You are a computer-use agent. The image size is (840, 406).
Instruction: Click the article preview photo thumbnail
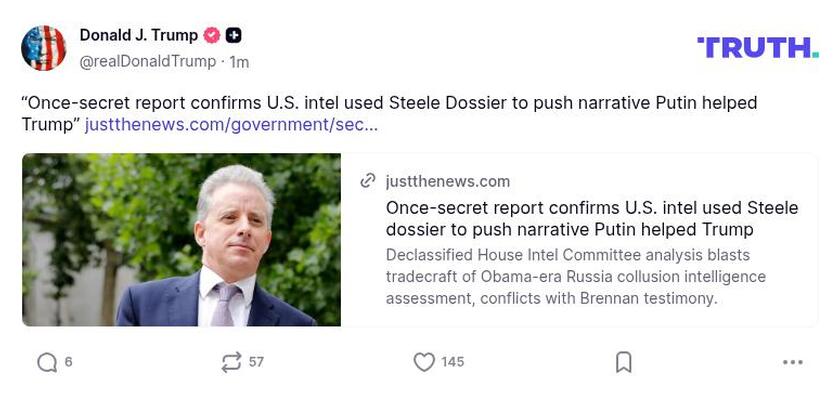tap(181, 240)
